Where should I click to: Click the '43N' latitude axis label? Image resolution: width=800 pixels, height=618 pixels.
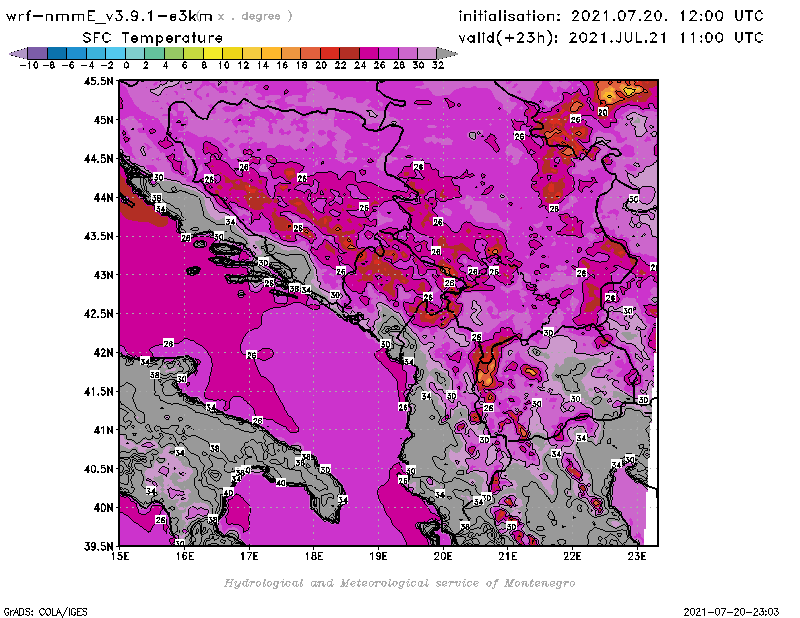(x=103, y=275)
